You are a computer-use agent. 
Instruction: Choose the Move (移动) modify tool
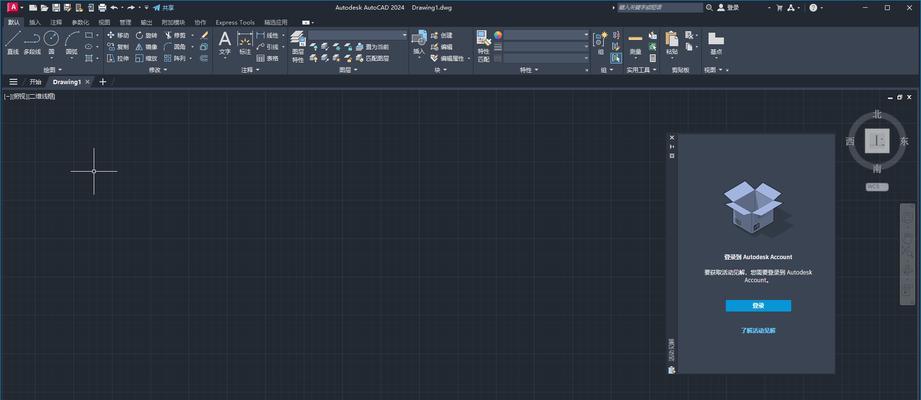[118, 35]
